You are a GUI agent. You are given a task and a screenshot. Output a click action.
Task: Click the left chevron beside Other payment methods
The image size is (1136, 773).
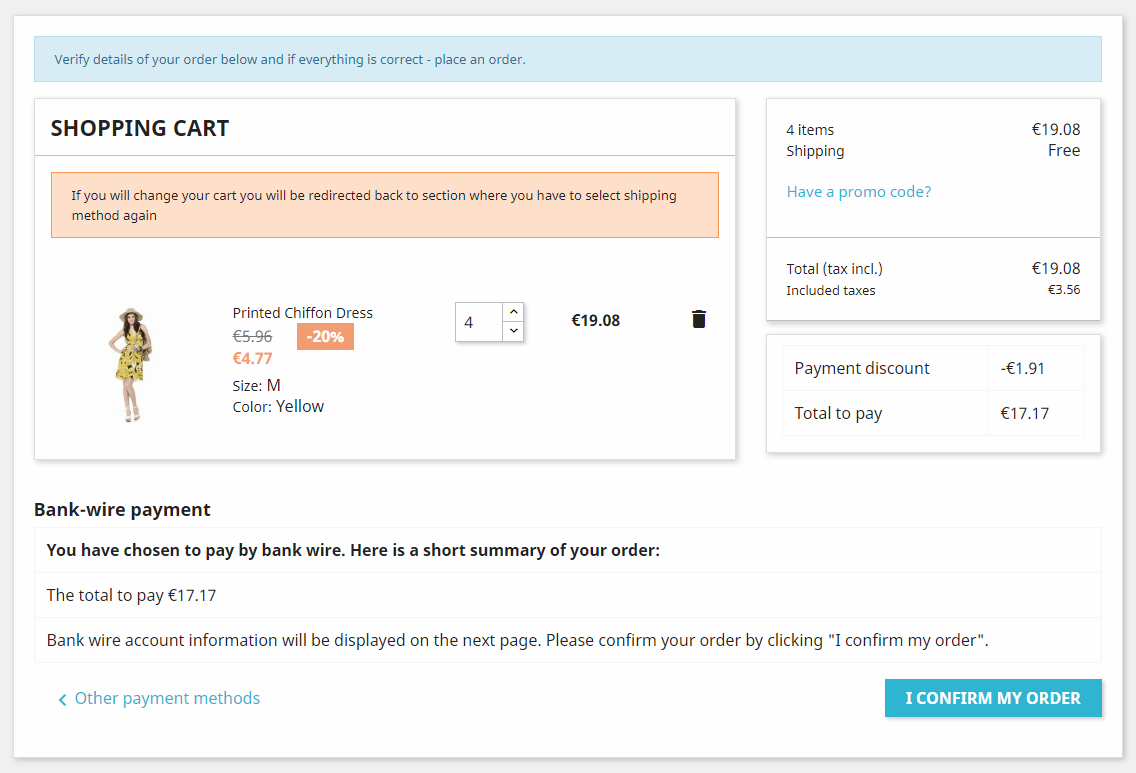click(62, 699)
